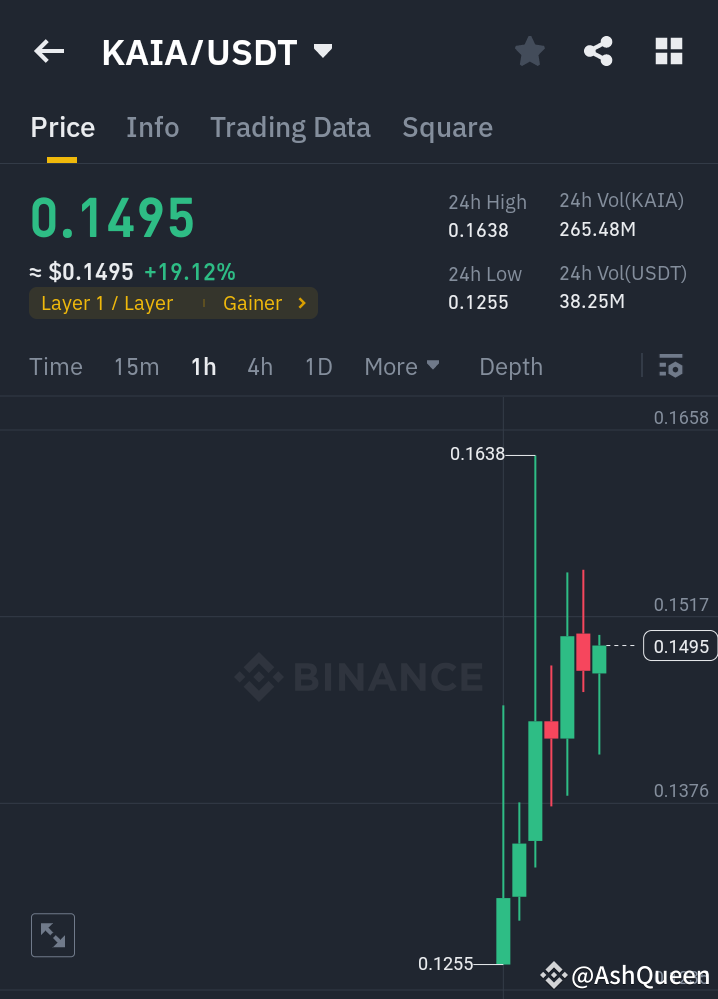Open the trading pair selector dropdown
Screen dimensions: 718x999
[x=322, y=51]
